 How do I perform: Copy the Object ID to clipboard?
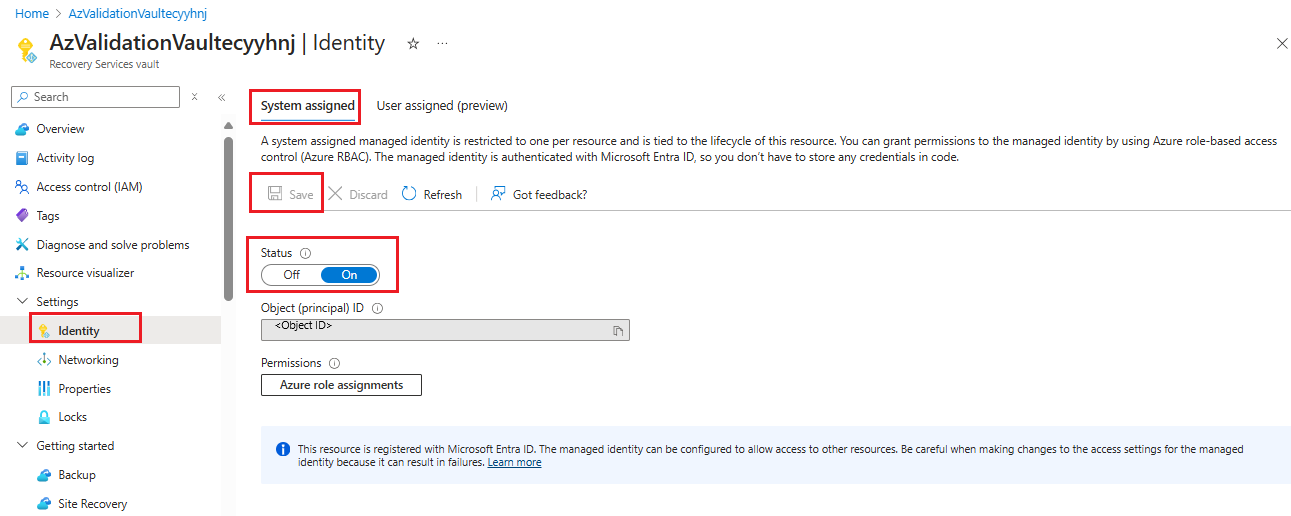pyautogui.click(x=618, y=330)
